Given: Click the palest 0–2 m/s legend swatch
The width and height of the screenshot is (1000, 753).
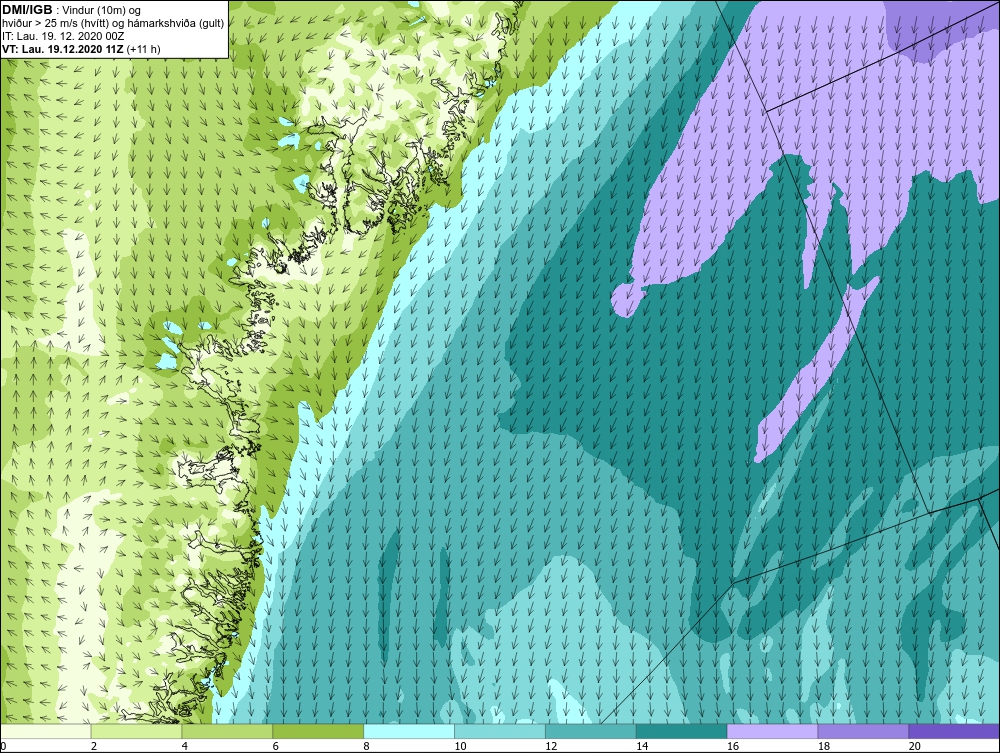Looking at the screenshot, I should point(45,731).
